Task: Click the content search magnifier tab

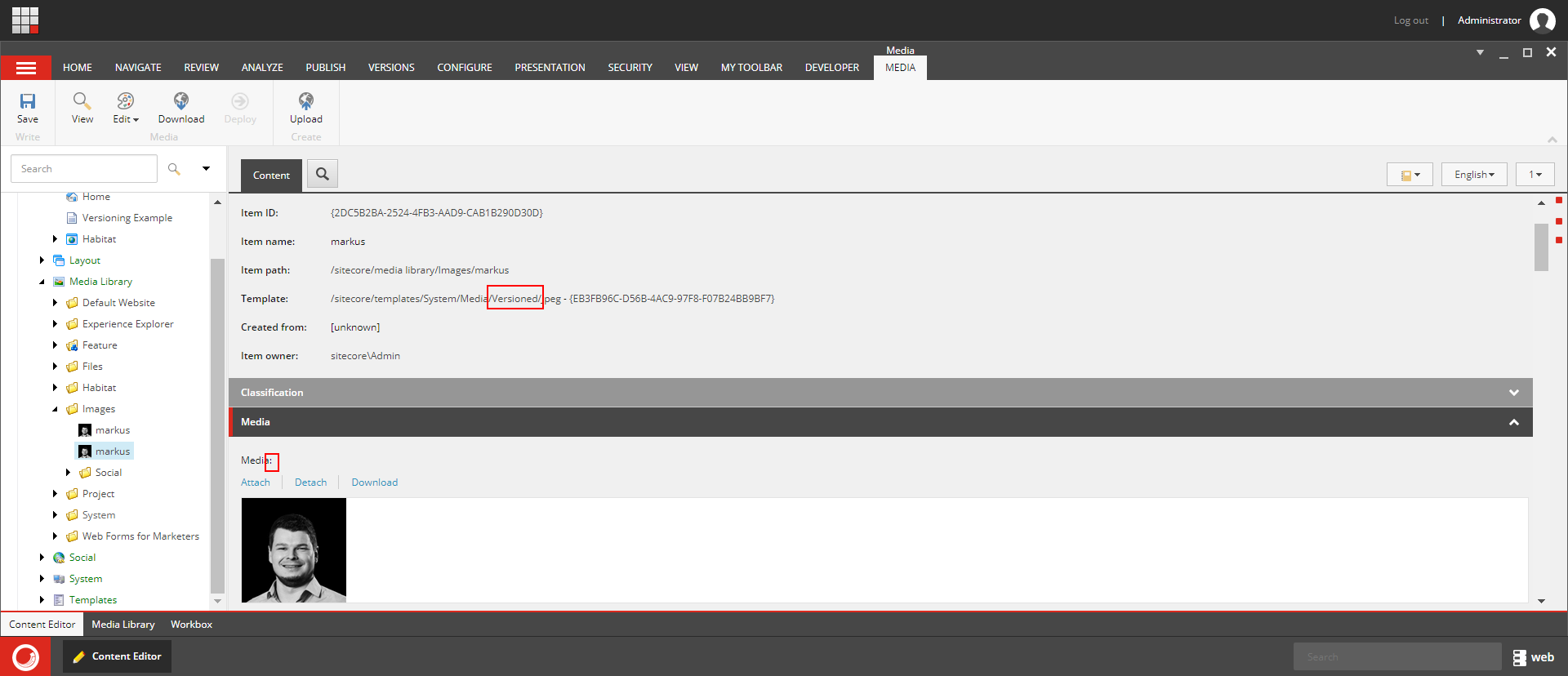Action: click(x=323, y=174)
